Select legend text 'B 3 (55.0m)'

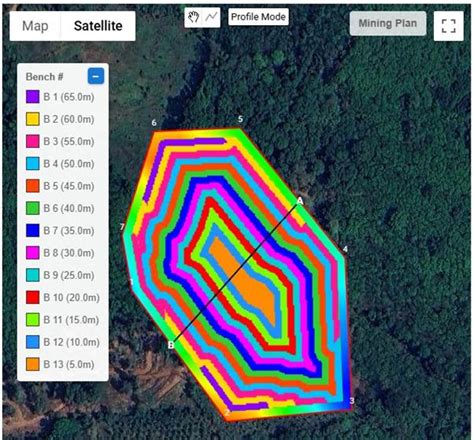click(69, 142)
